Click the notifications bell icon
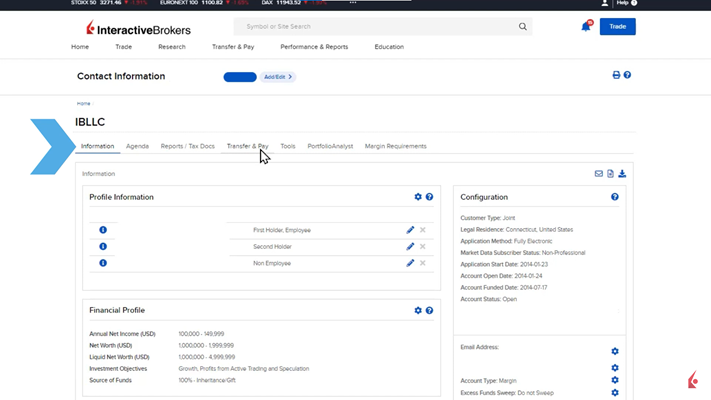The image size is (711, 400). 586,26
